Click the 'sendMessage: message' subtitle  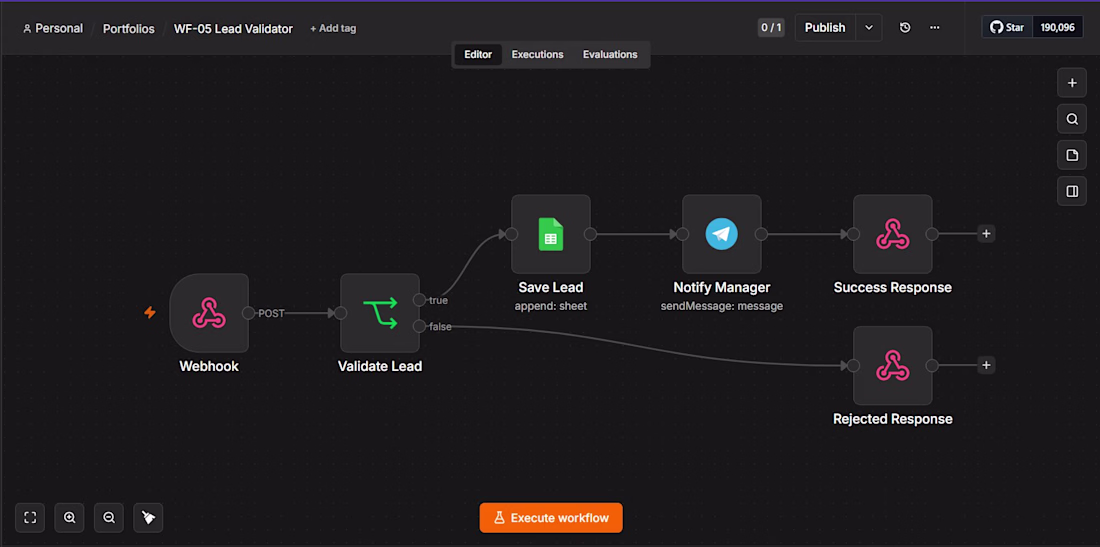click(x=722, y=306)
